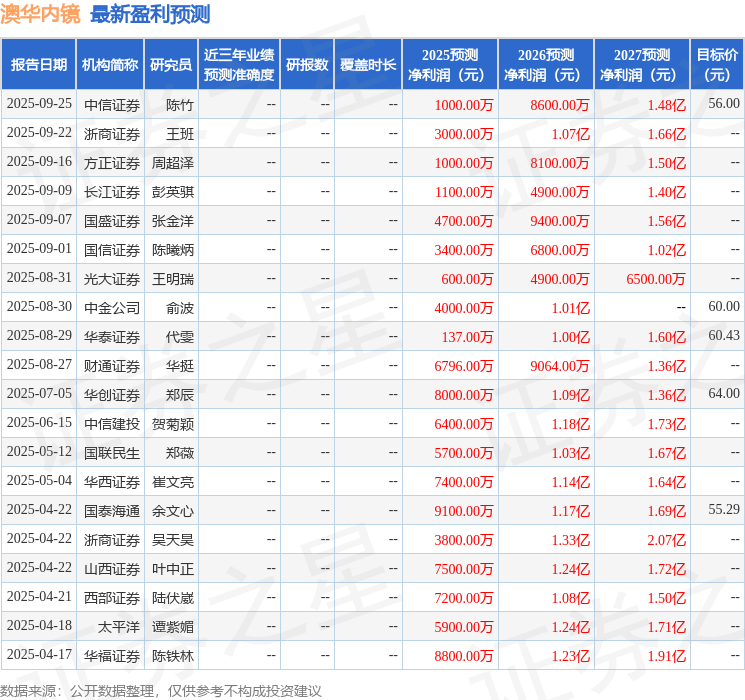The image size is (745, 700).
Task: Click 3000.00万 in 浙商证券 row
Action: (463, 134)
